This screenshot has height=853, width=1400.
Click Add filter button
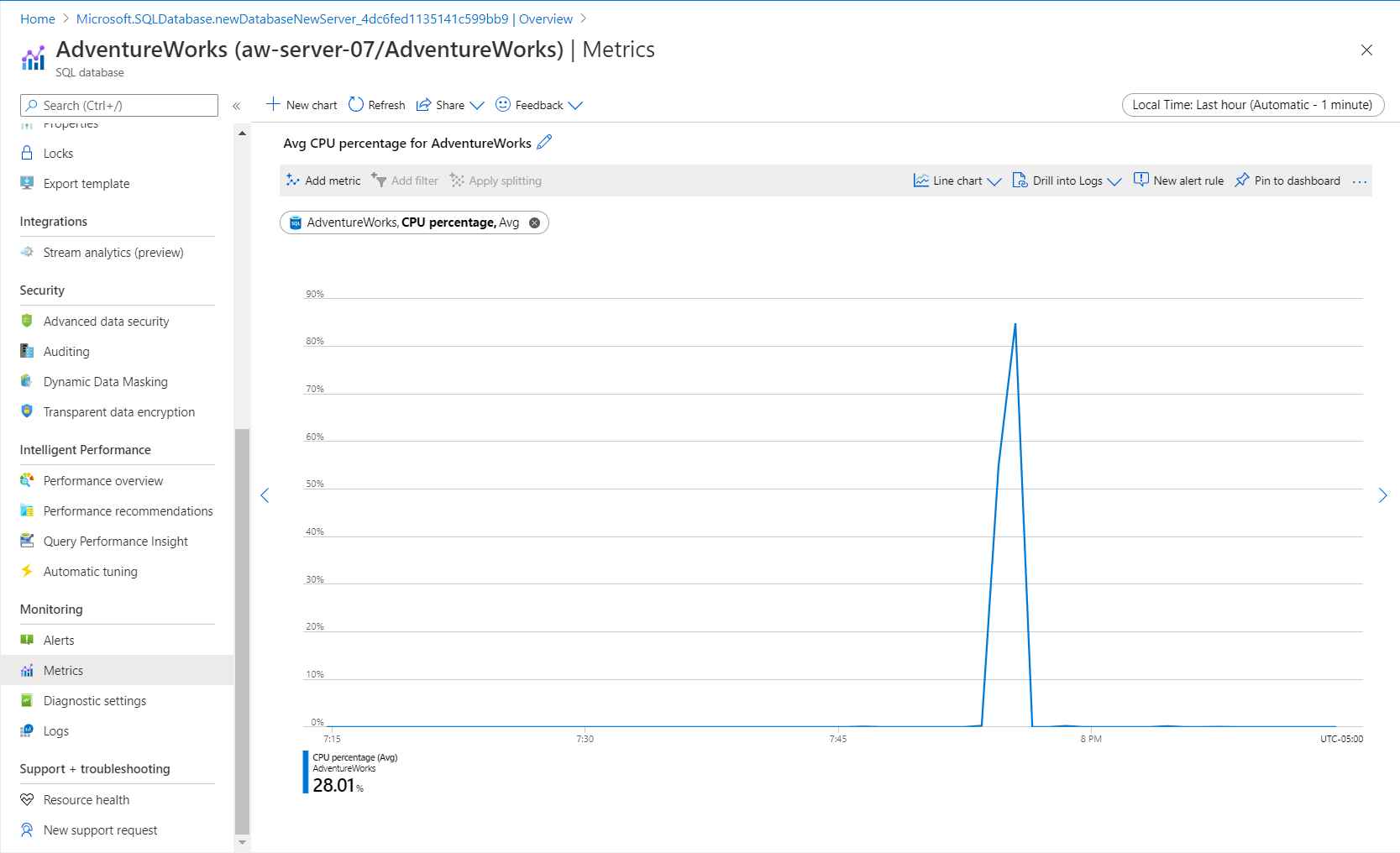click(x=405, y=181)
